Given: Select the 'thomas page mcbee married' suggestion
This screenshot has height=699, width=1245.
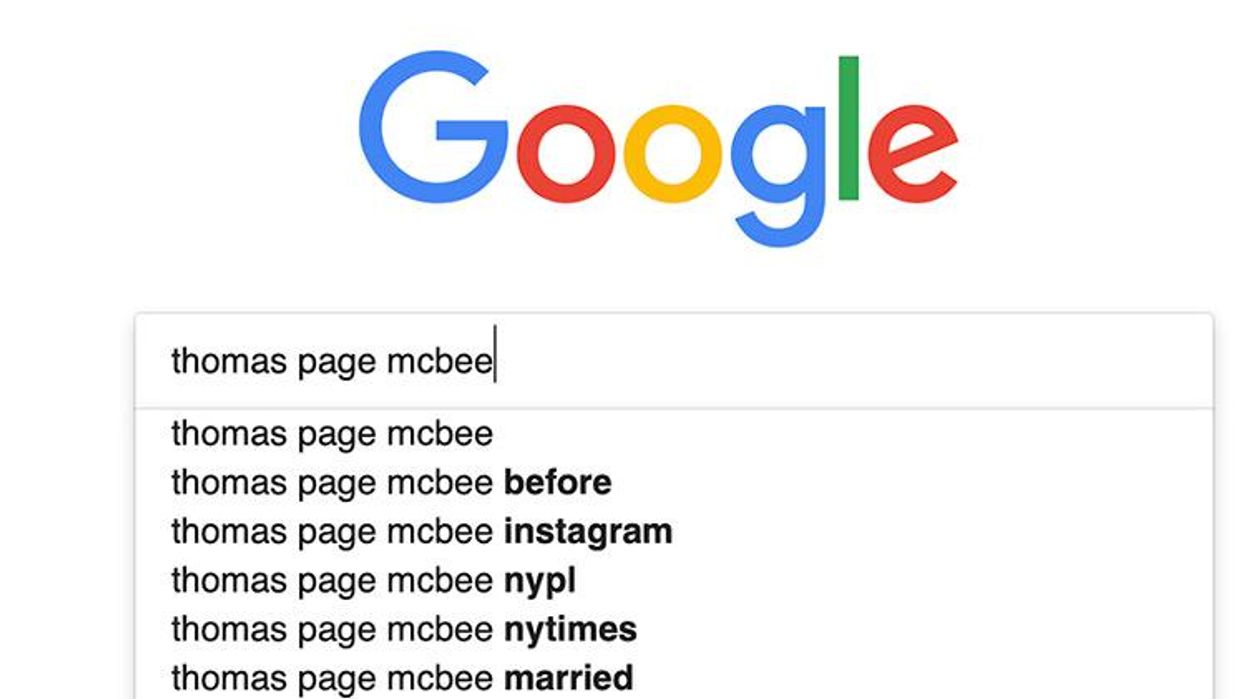Looking at the screenshot, I should (x=400, y=676).
